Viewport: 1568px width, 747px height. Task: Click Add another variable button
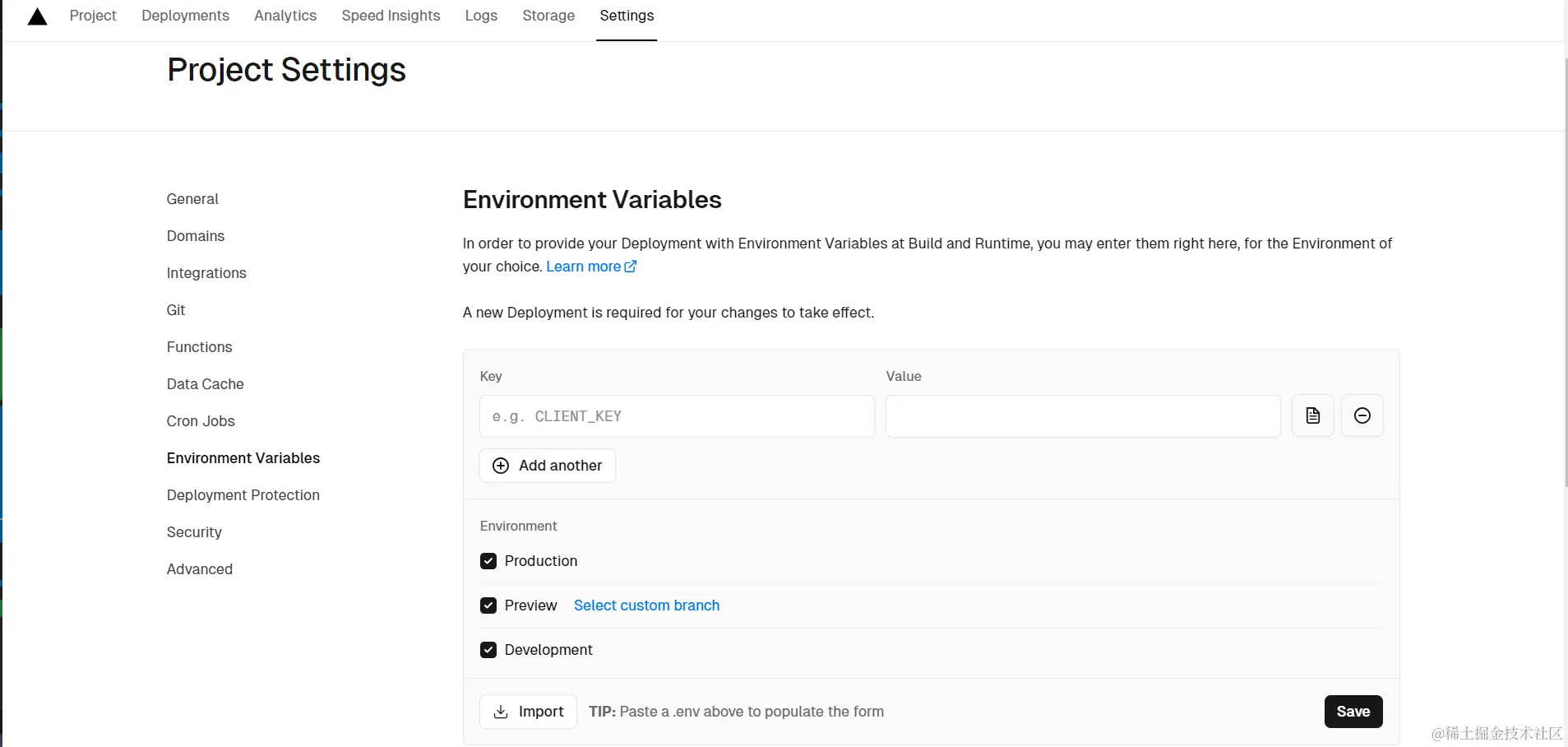pyautogui.click(x=548, y=466)
